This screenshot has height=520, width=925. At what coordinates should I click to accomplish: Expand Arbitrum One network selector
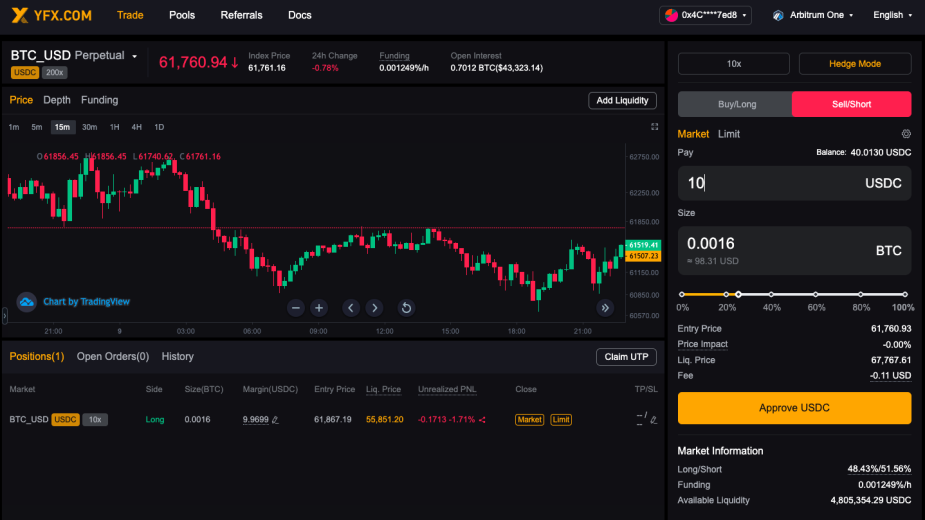tap(814, 15)
